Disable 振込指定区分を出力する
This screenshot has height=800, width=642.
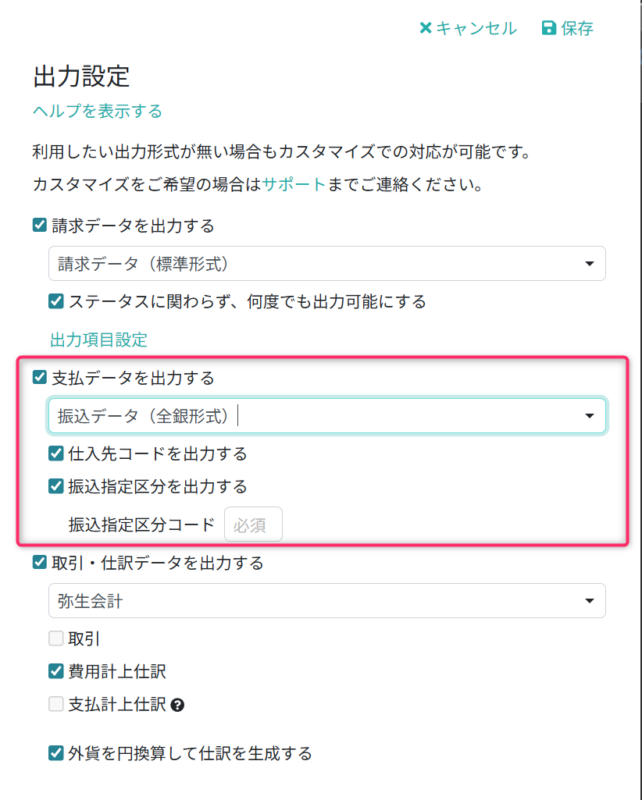[54, 487]
